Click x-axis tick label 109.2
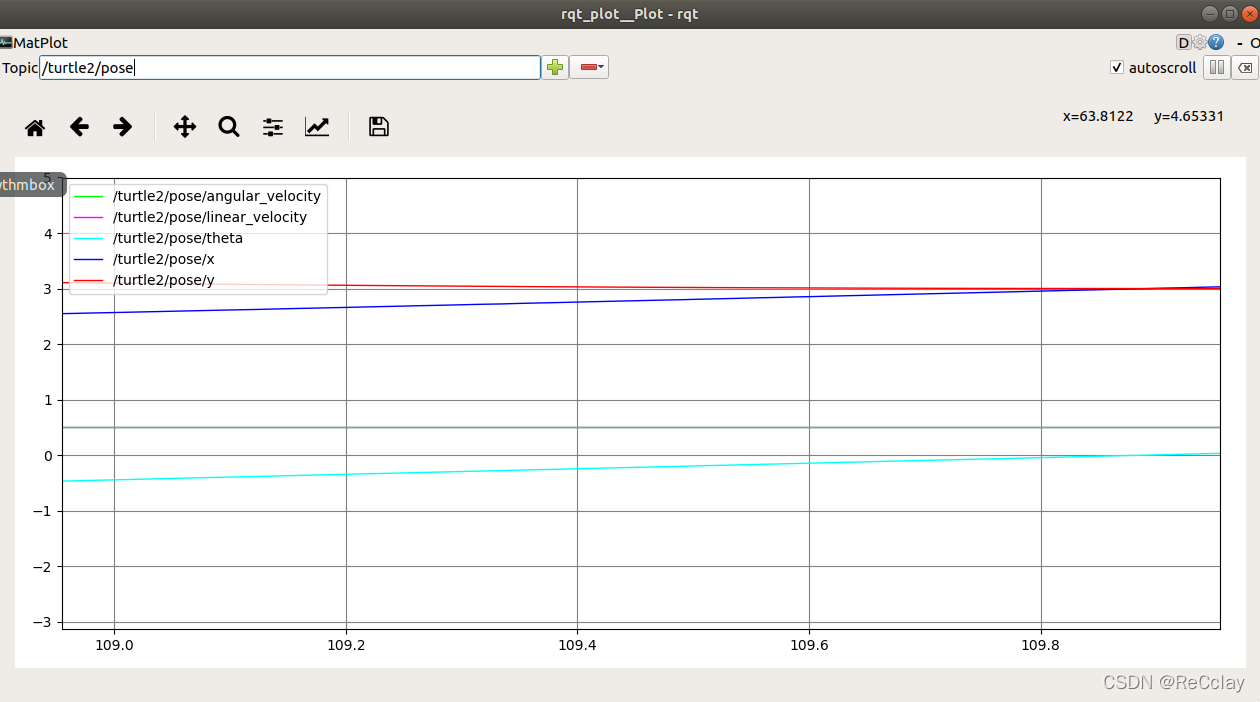Screen dimensions: 1260x702 click(x=346, y=645)
